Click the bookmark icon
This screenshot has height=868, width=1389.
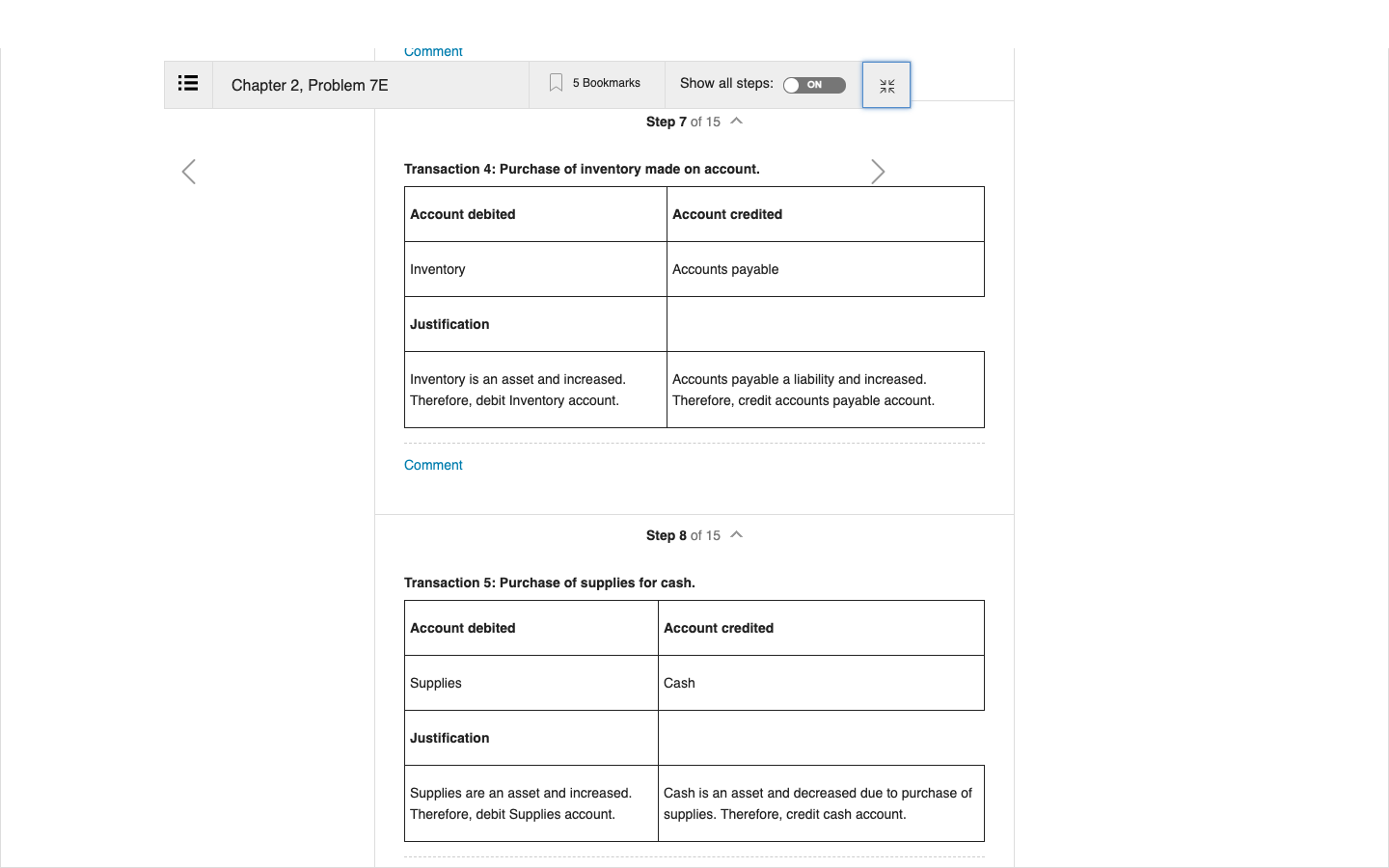[556, 83]
